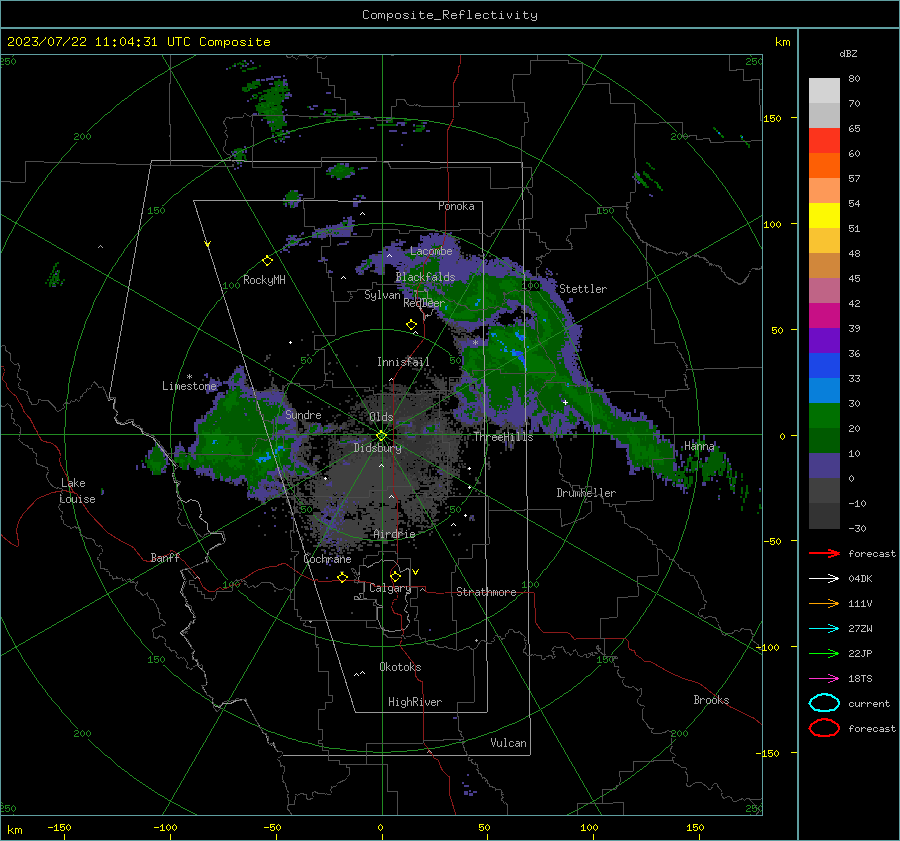Click the white 04DK arrow in legend

point(824,578)
